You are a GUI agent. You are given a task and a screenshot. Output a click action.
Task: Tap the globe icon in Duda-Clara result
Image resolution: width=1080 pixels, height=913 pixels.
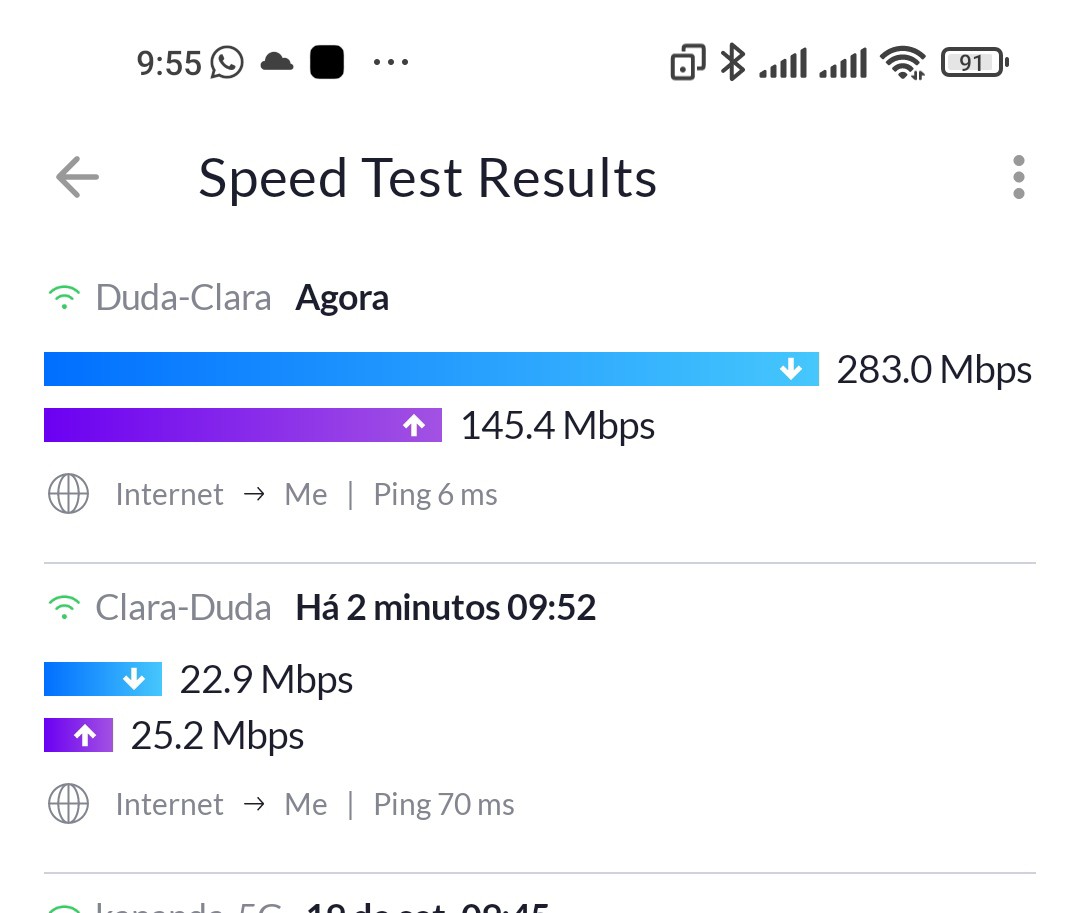coord(68,495)
